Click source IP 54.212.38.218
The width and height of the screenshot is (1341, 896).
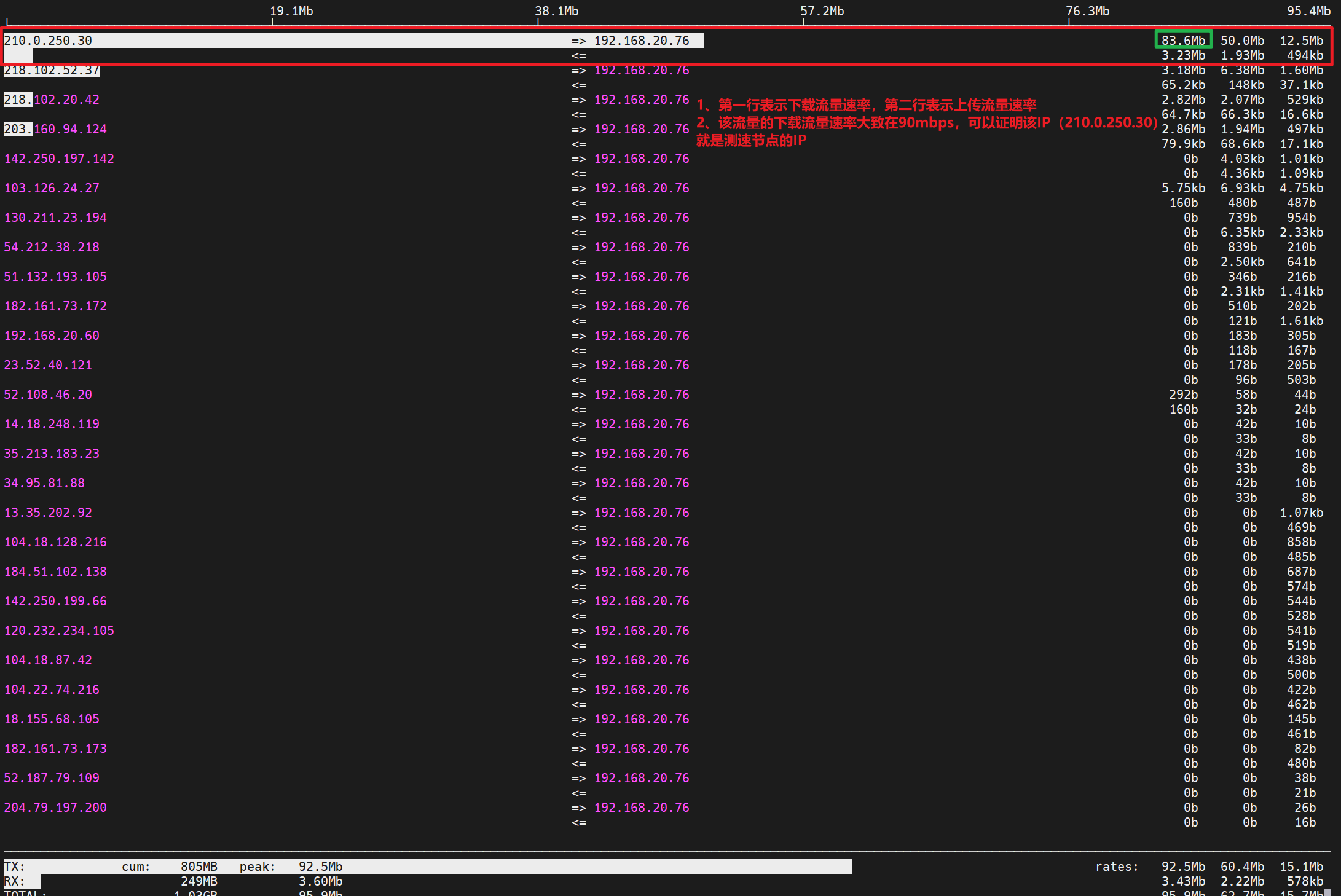point(52,247)
